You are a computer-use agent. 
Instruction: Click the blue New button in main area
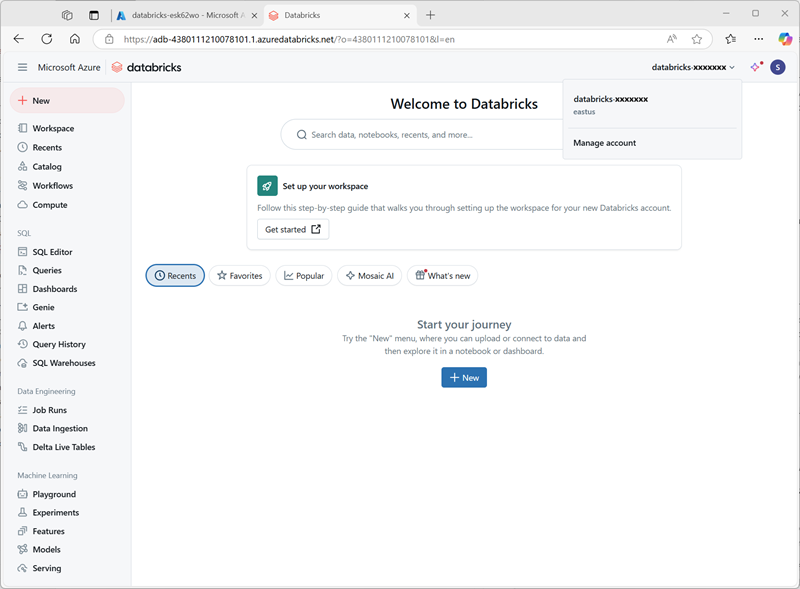coord(464,378)
